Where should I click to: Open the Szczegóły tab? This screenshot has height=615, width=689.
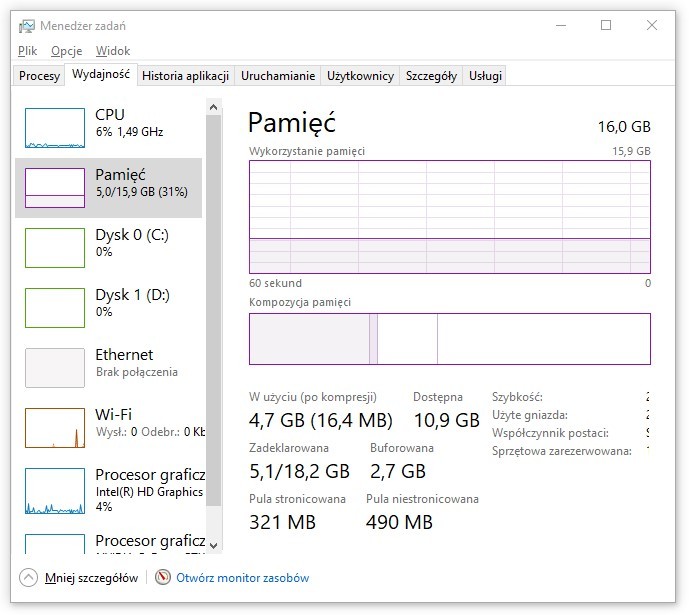(x=431, y=76)
